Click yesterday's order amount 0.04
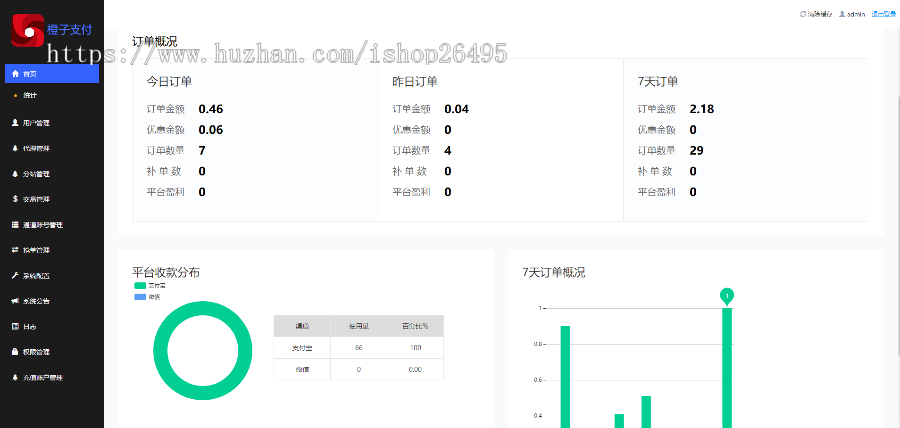This screenshot has width=900, height=428. click(x=456, y=109)
